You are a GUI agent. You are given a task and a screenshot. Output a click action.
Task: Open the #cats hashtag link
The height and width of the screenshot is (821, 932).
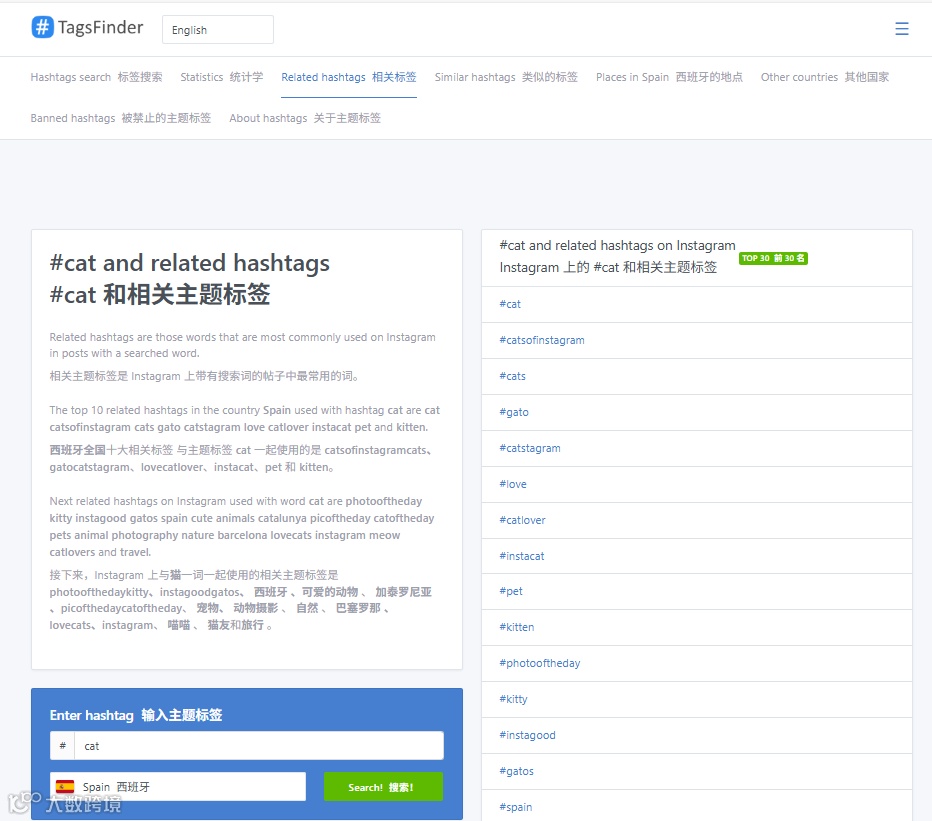click(512, 376)
